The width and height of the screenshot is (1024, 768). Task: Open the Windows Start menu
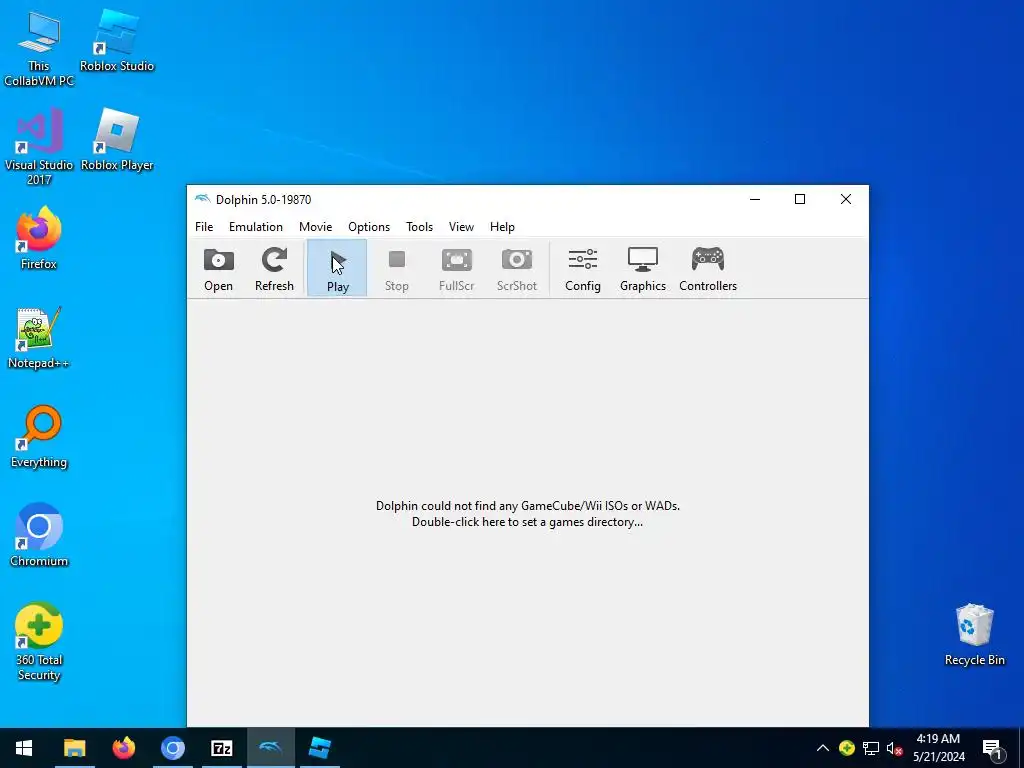24,748
